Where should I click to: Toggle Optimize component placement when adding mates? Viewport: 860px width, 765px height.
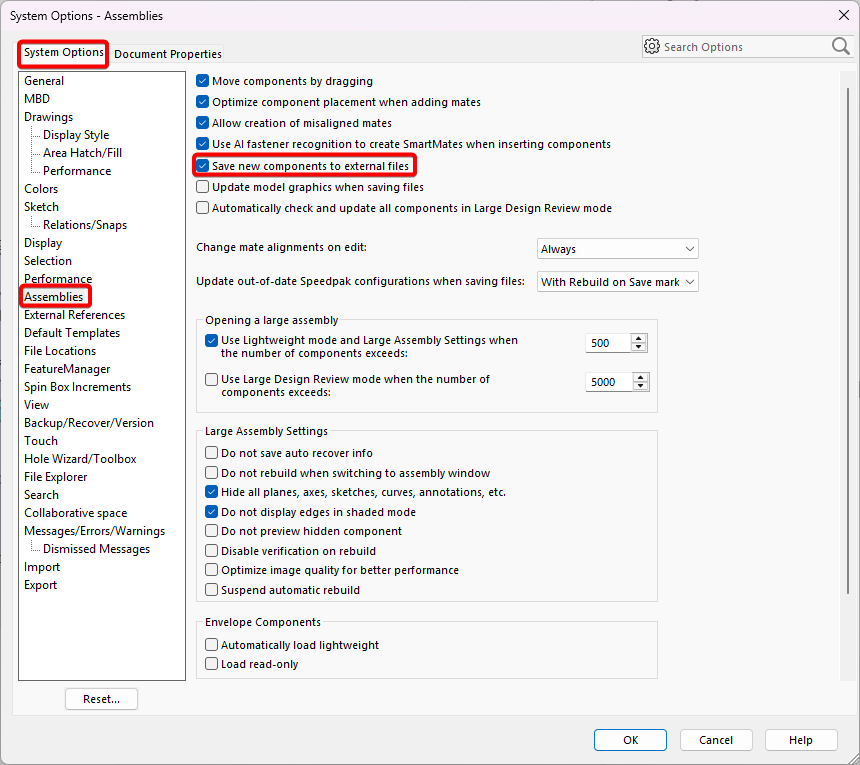[x=202, y=102]
